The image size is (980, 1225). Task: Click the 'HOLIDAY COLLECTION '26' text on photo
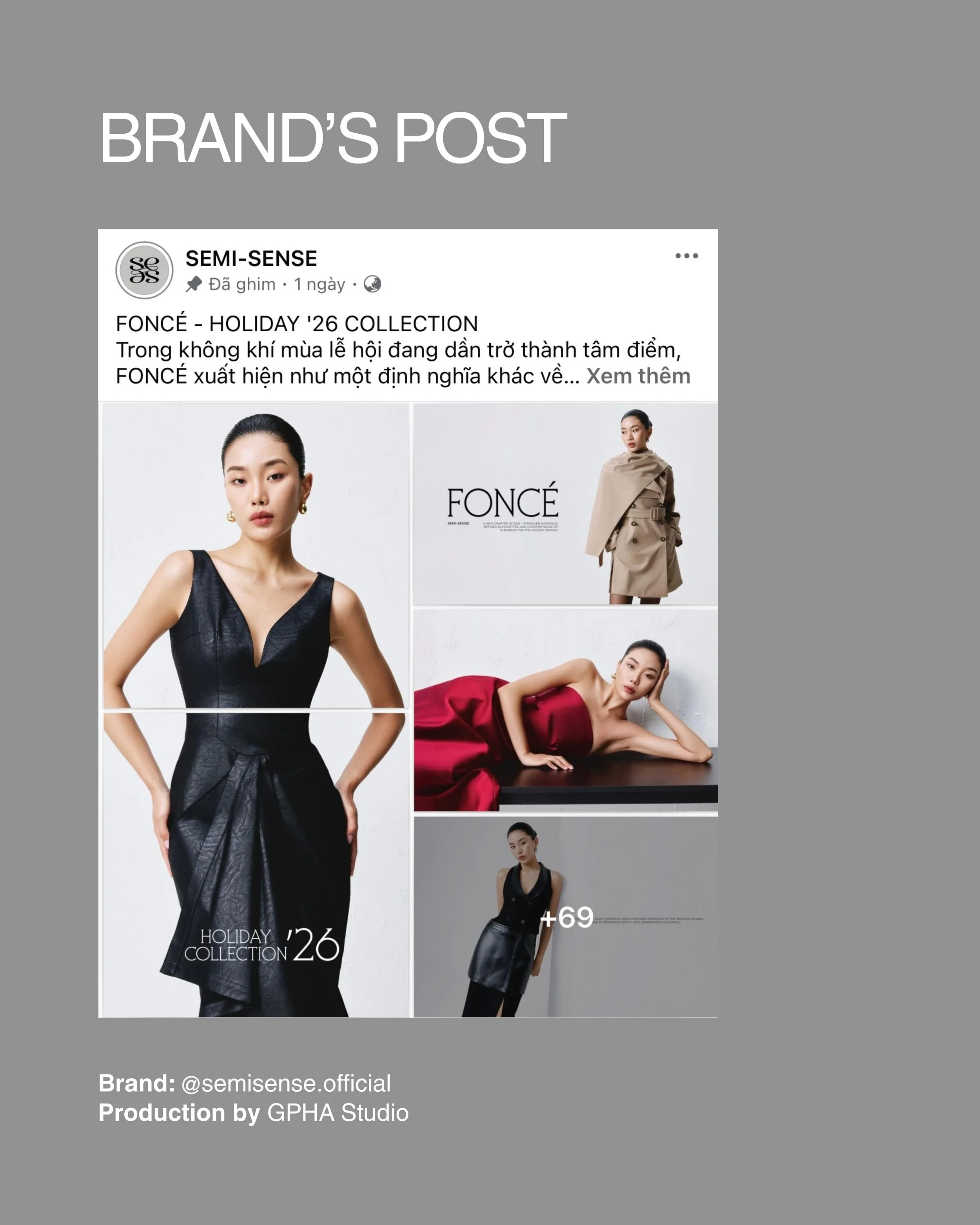coord(261,946)
